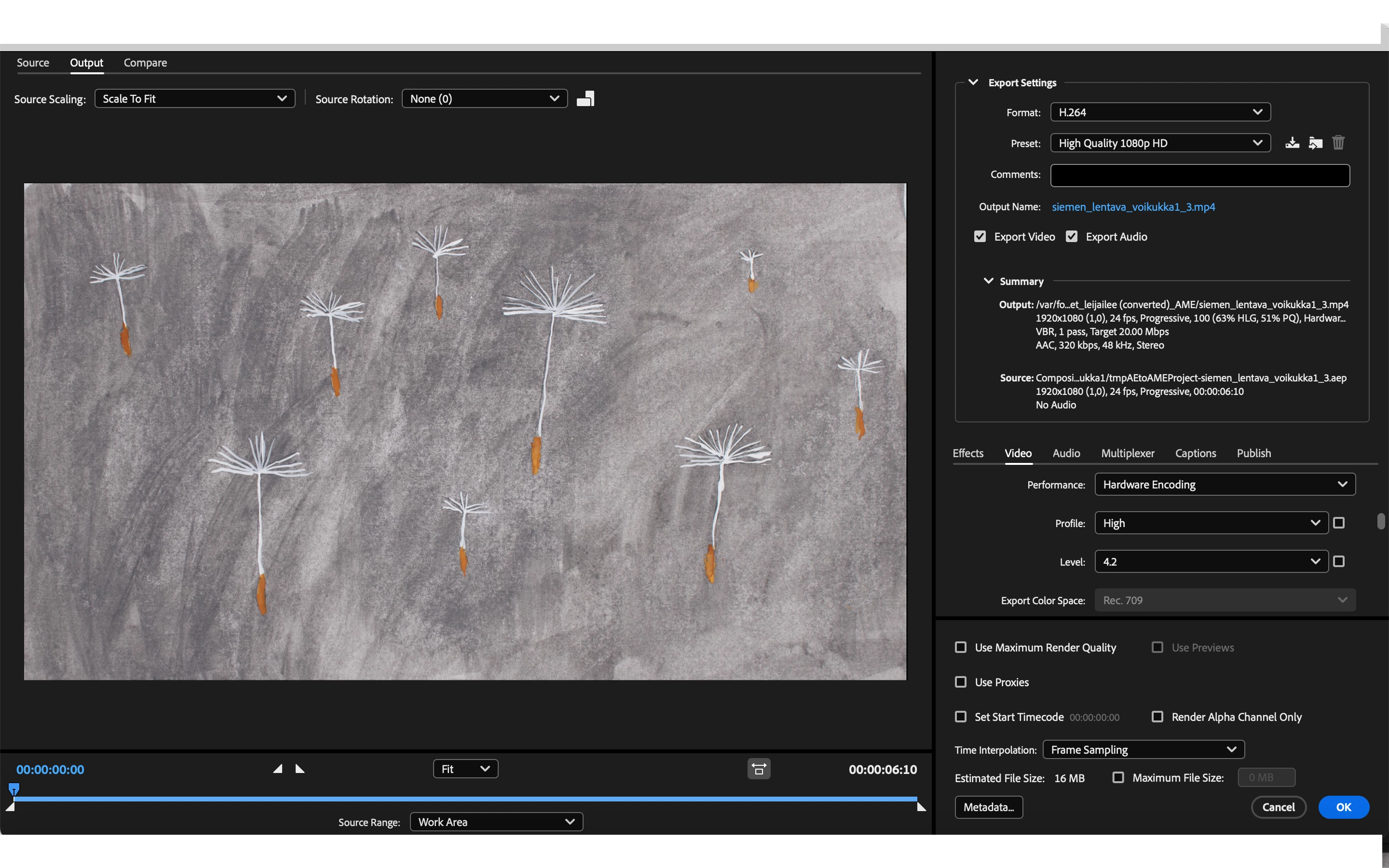Enable Use Maximum Render Quality
Image resolution: width=1389 pixels, height=868 pixels.
coord(961,648)
